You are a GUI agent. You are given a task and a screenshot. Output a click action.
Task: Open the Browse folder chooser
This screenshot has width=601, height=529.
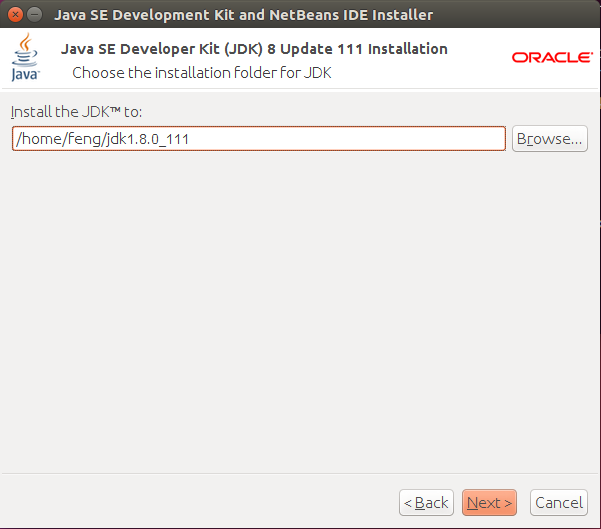coord(550,138)
